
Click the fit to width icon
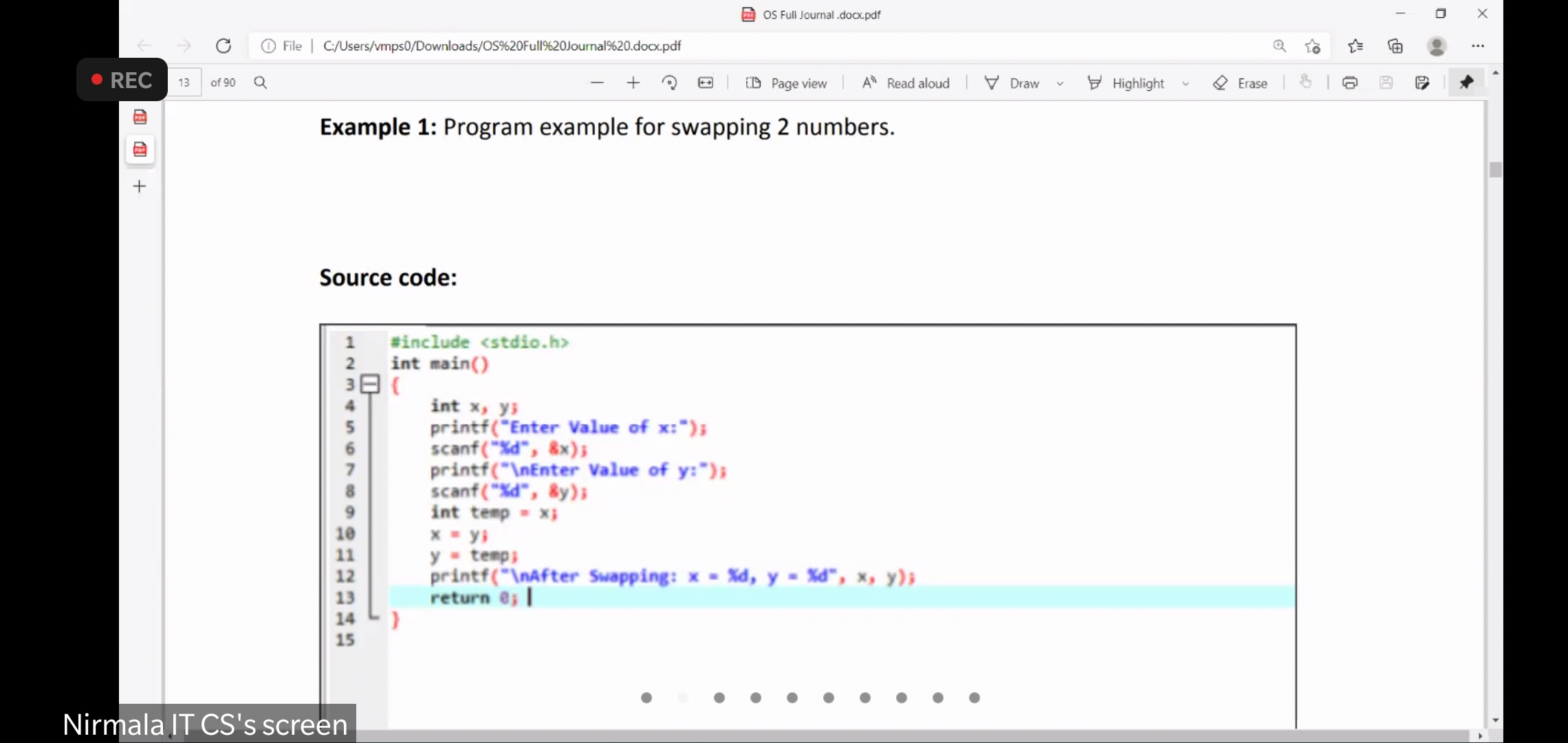pos(706,83)
